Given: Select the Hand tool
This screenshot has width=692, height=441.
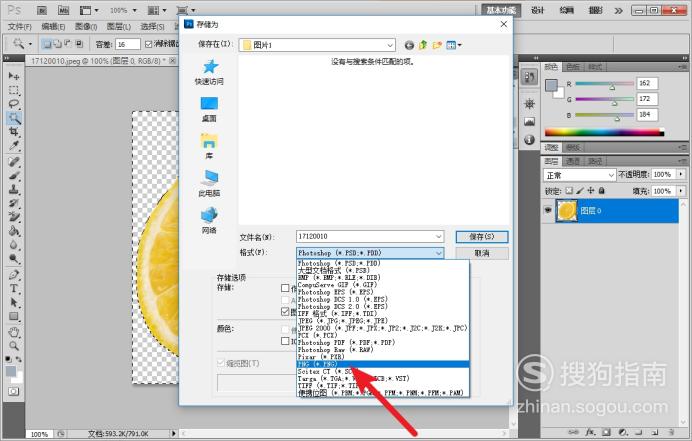Looking at the screenshot, I should [14, 332].
